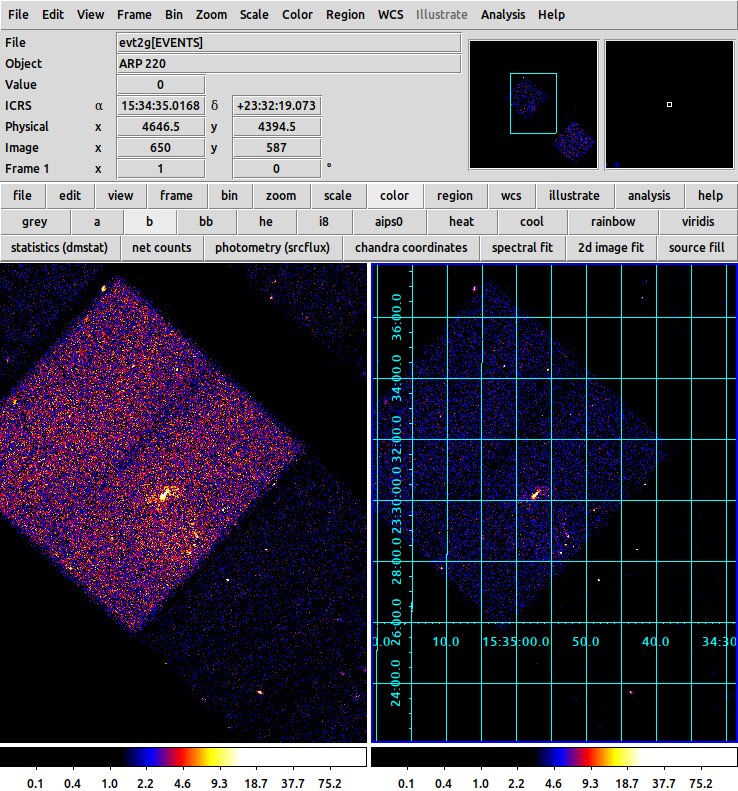The image size is (738, 791).
Task: Select the 'a' colormap
Action: coord(97,222)
